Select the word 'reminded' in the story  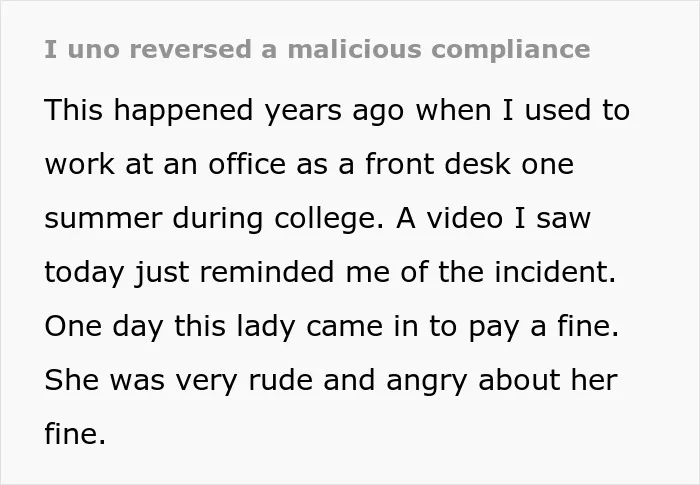pos(267,272)
